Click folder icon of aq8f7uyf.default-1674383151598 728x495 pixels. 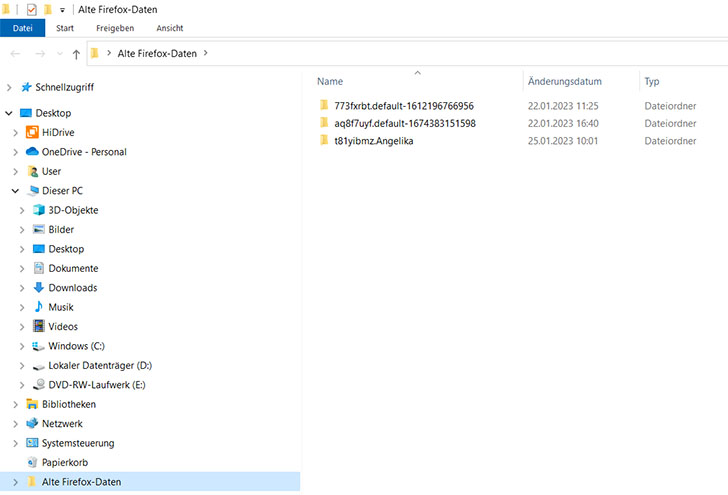324,123
